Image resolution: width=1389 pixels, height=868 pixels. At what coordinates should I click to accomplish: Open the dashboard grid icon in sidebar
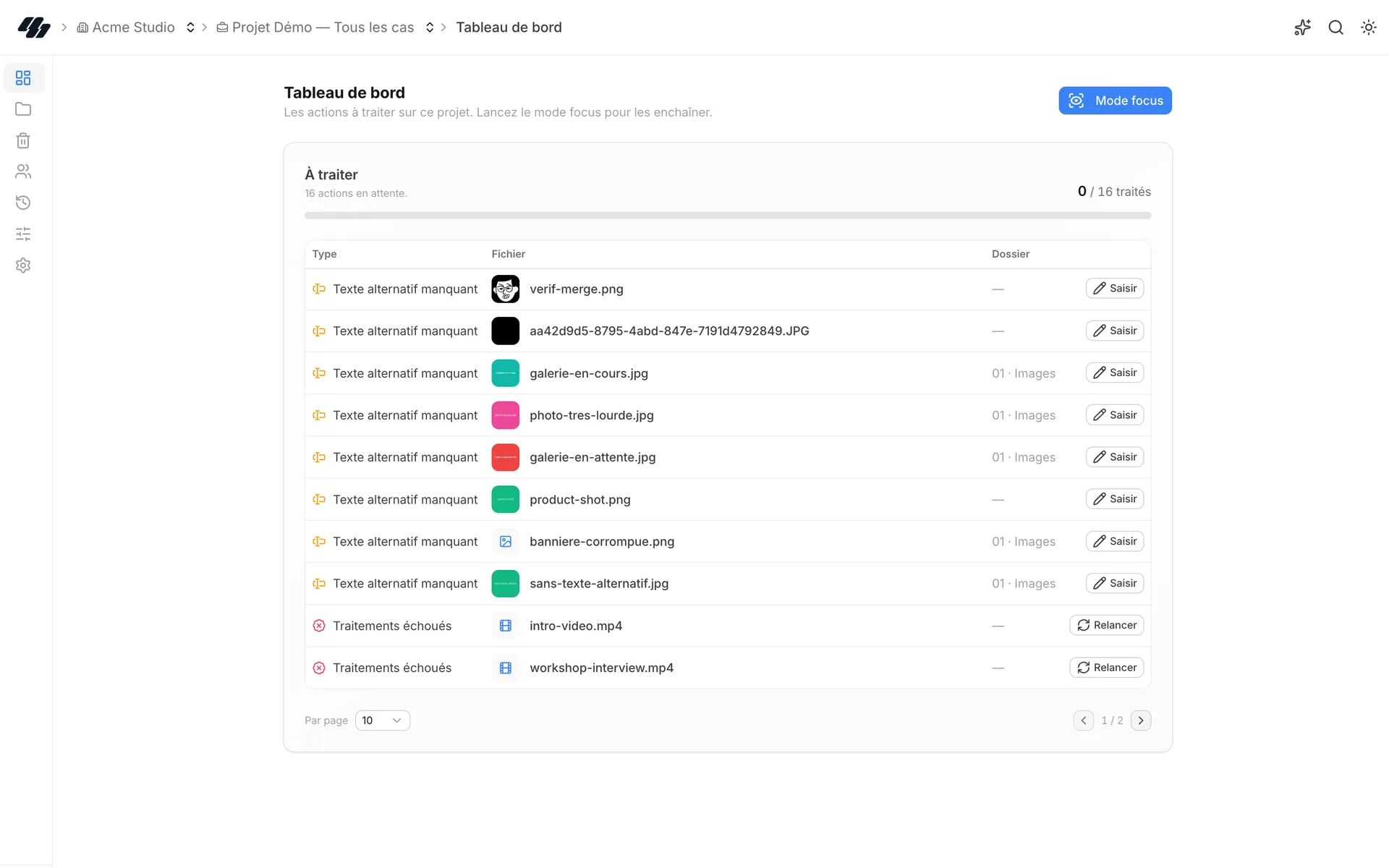tap(23, 78)
